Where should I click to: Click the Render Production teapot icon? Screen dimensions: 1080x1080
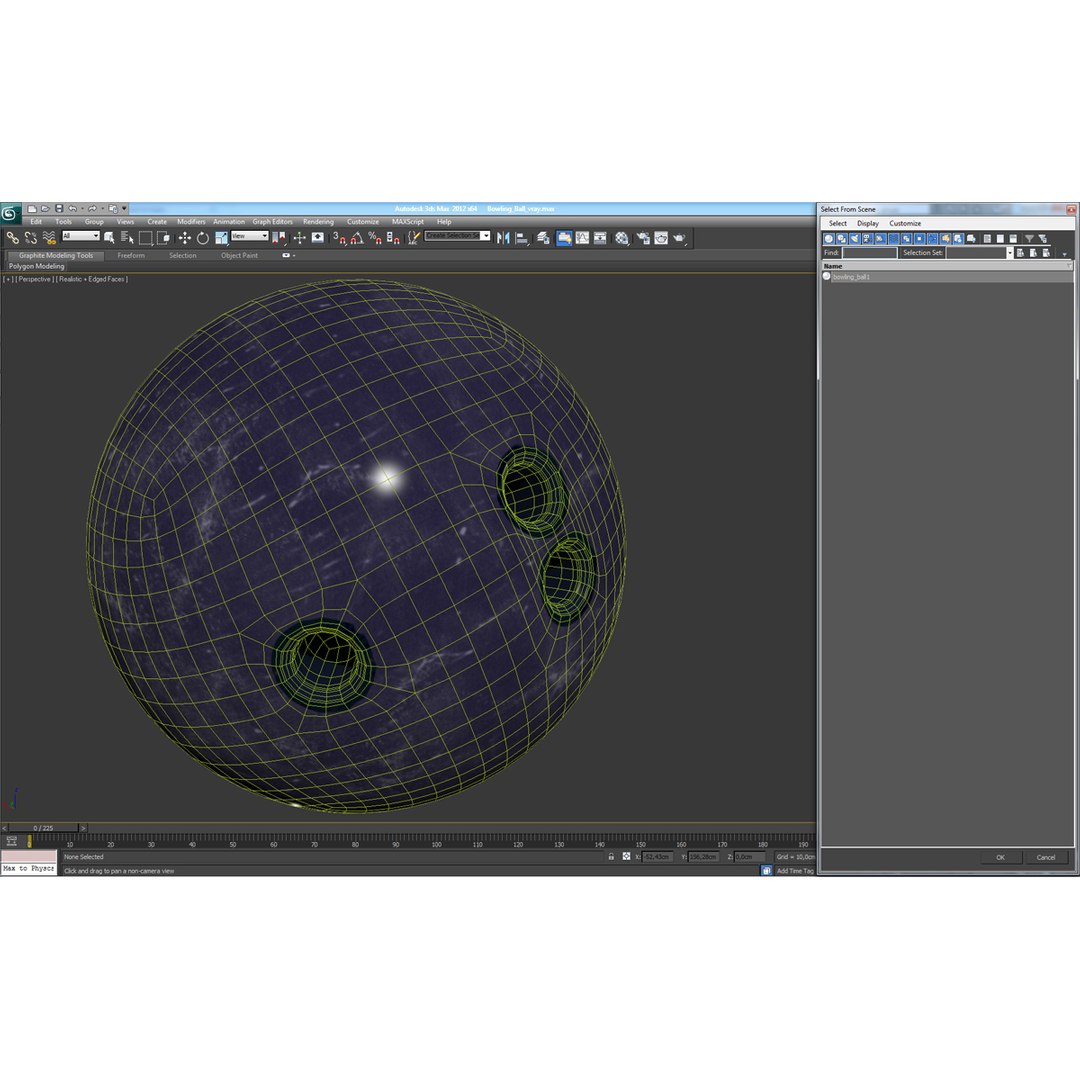pyautogui.click(x=680, y=238)
